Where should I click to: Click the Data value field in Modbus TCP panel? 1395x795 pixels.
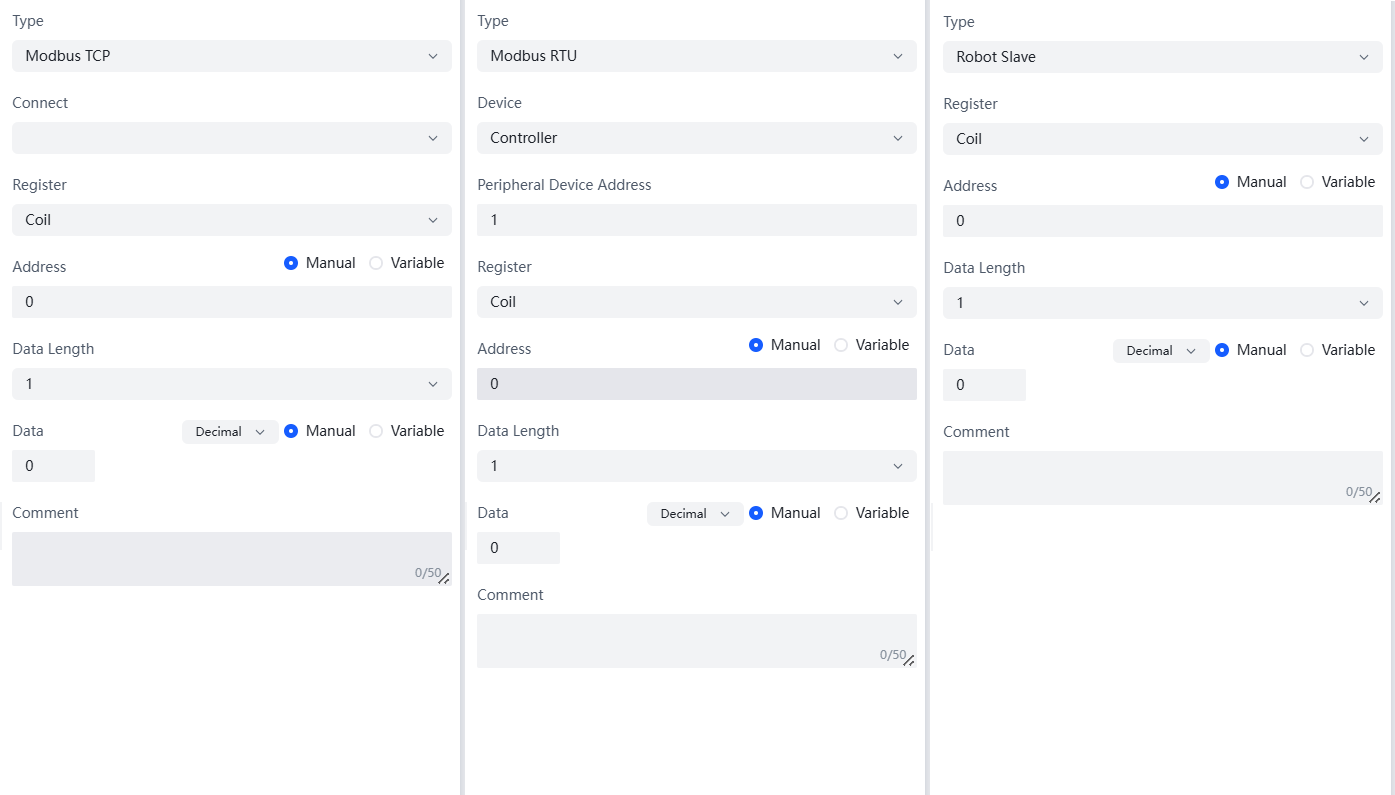[x=53, y=466]
